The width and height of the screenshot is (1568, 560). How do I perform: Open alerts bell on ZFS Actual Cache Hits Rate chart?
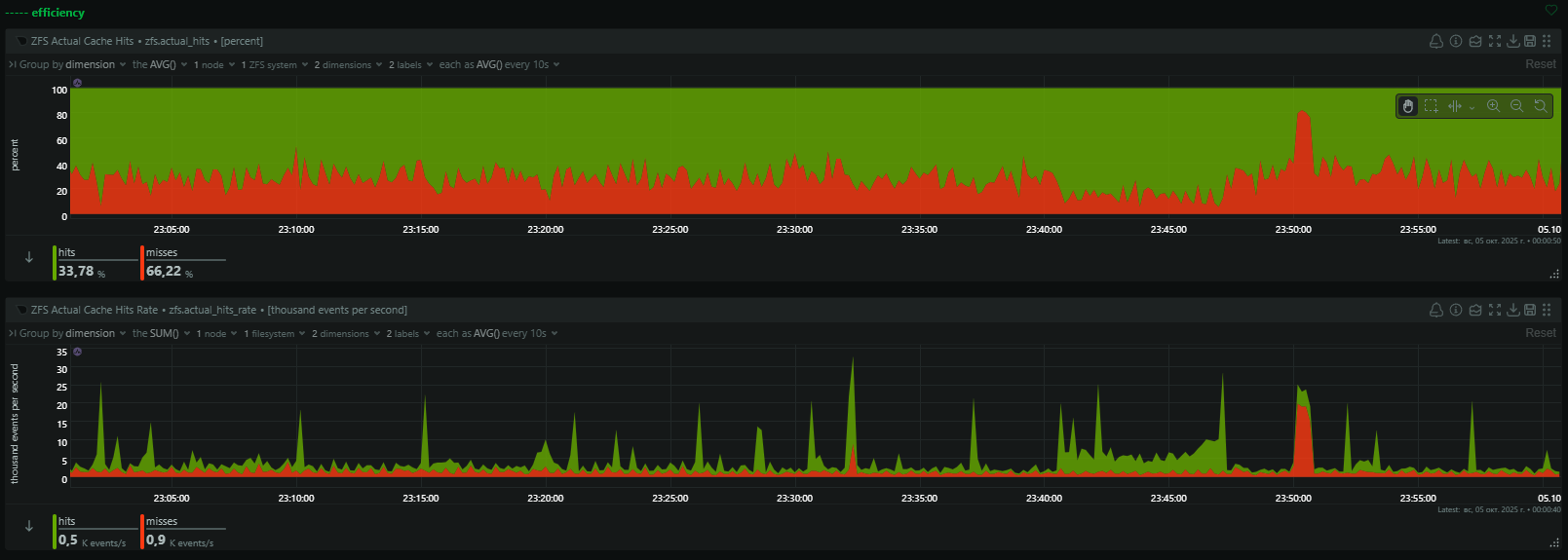click(1435, 310)
